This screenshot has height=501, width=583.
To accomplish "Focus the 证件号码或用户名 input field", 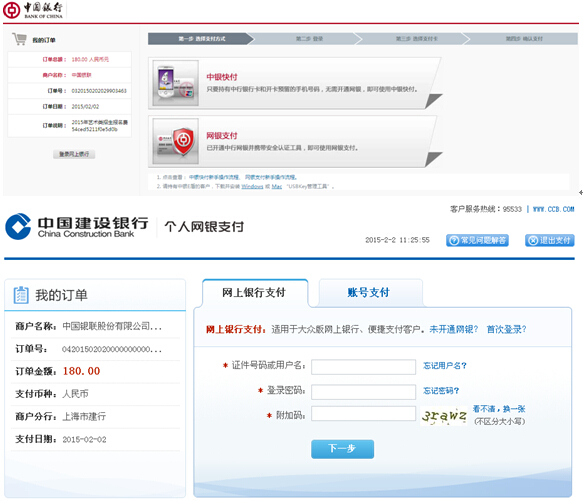I will coord(364,367).
